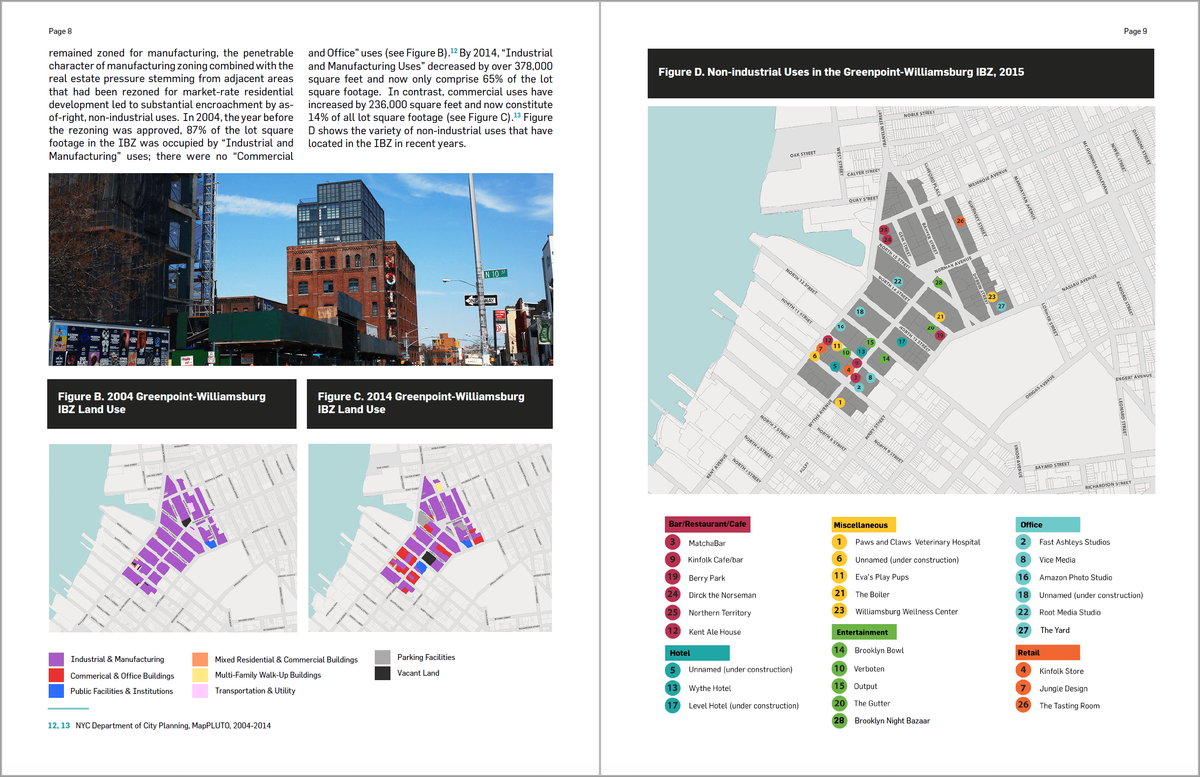Click the purple Industrial & Manufacturing swatch
The width and height of the screenshot is (1200, 777).
pos(56,659)
